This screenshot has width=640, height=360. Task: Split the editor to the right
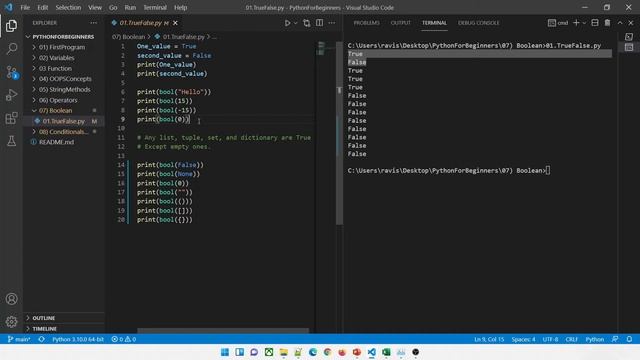pyautogui.click(x=319, y=23)
